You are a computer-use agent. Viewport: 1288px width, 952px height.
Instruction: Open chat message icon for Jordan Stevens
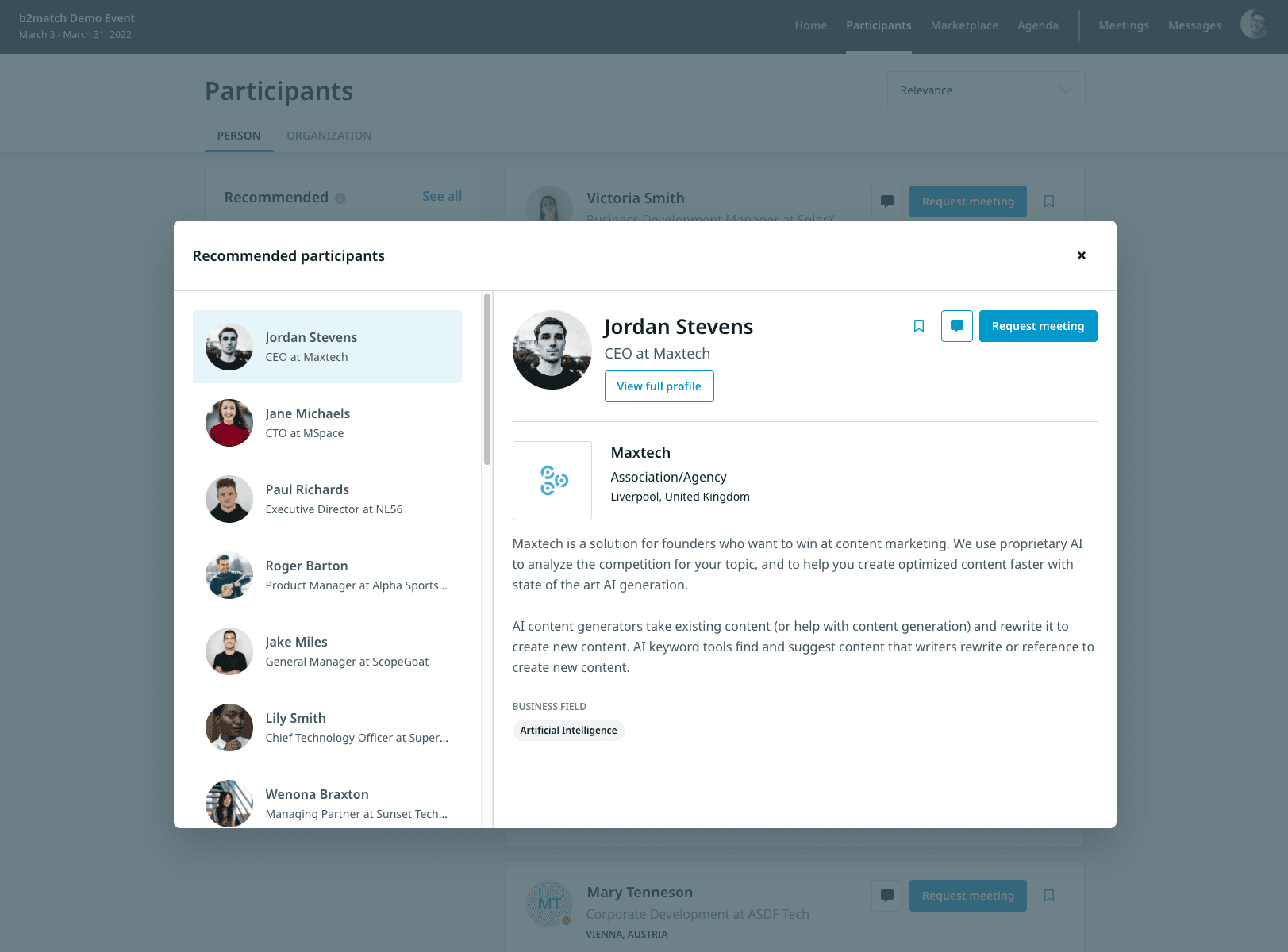[957, 326]
